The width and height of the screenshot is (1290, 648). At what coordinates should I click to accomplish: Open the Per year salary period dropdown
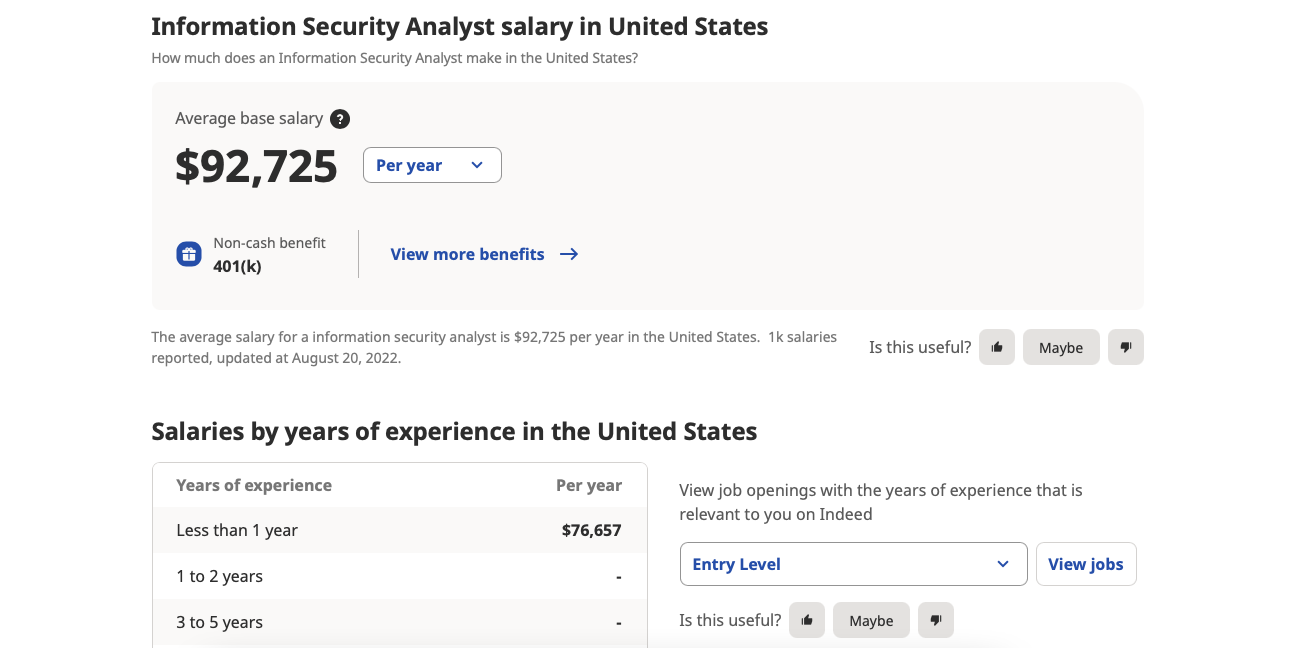coord(432,165)
